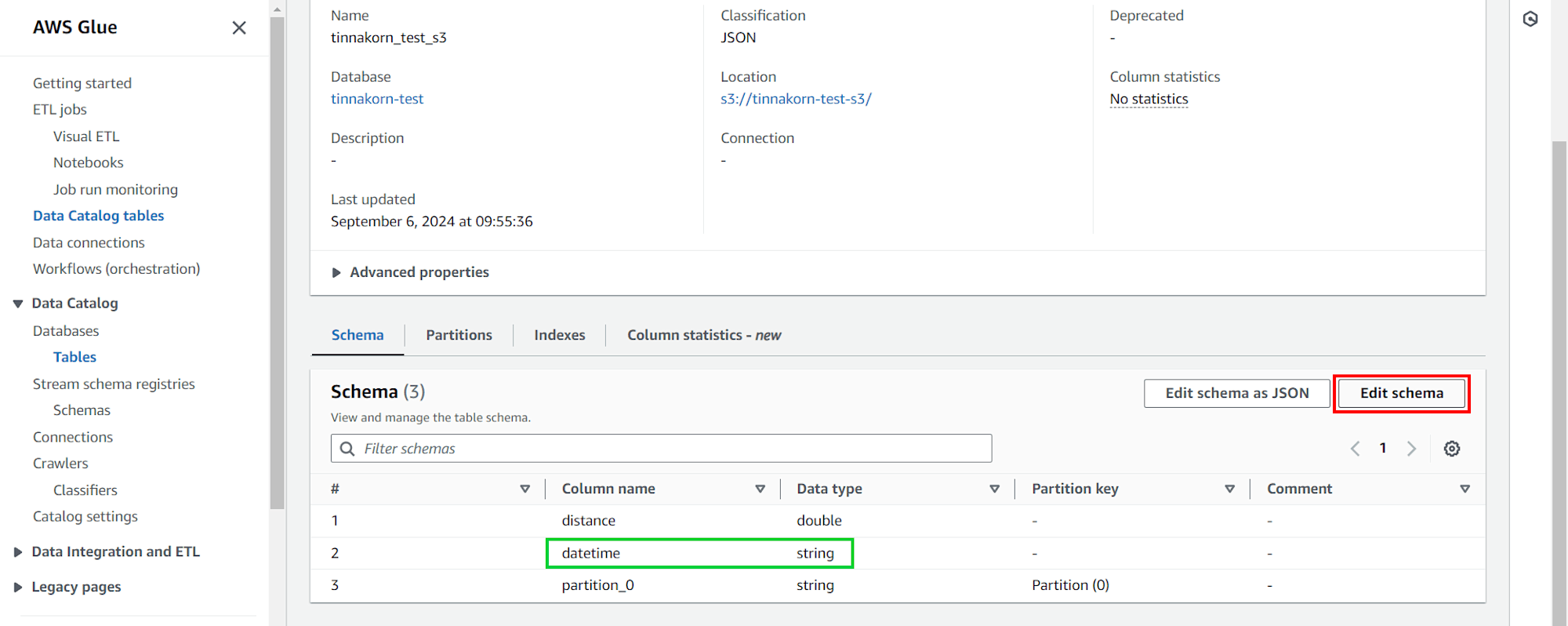Expand Advanced properties section
The image size is (1568, 626).
point(410,272)
